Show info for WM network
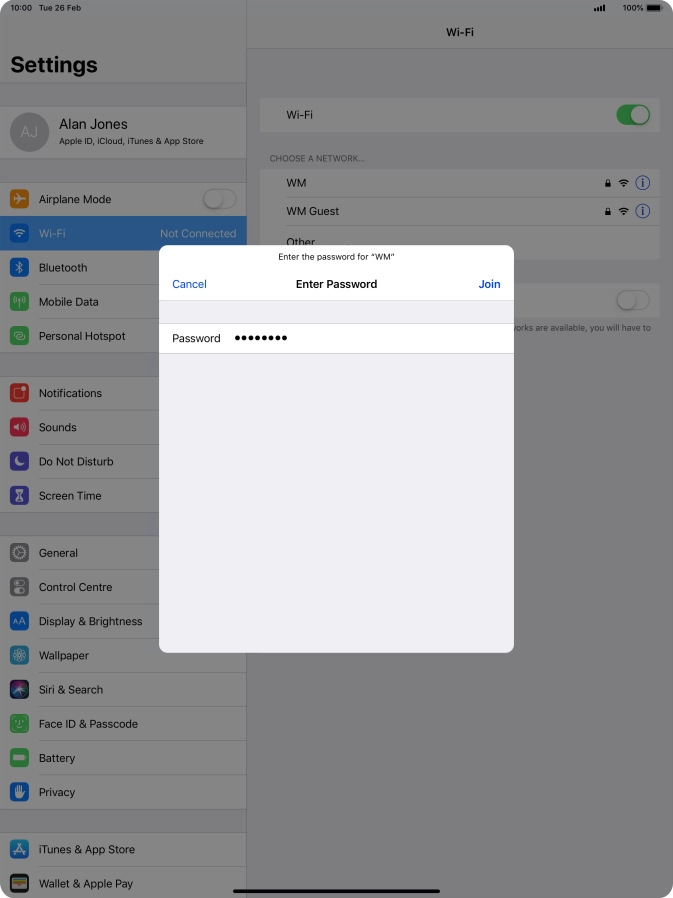This screenshot has height=898, width=673. tap(642, 183)
